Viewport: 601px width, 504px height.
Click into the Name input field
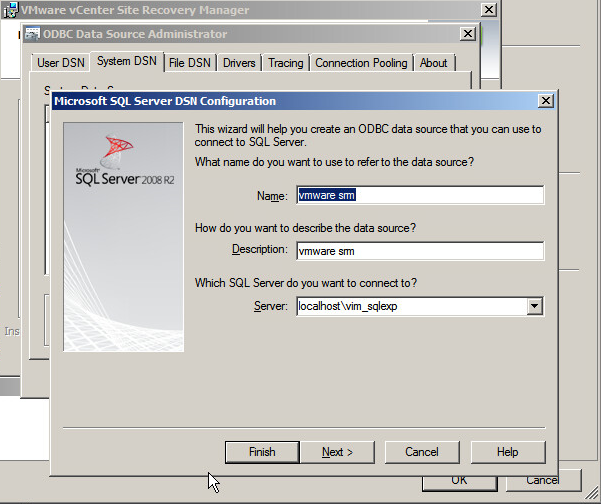[x=420, y=195]
